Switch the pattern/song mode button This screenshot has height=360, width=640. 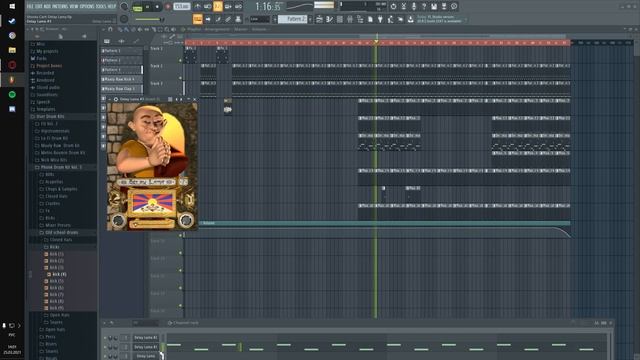[138, 7]
